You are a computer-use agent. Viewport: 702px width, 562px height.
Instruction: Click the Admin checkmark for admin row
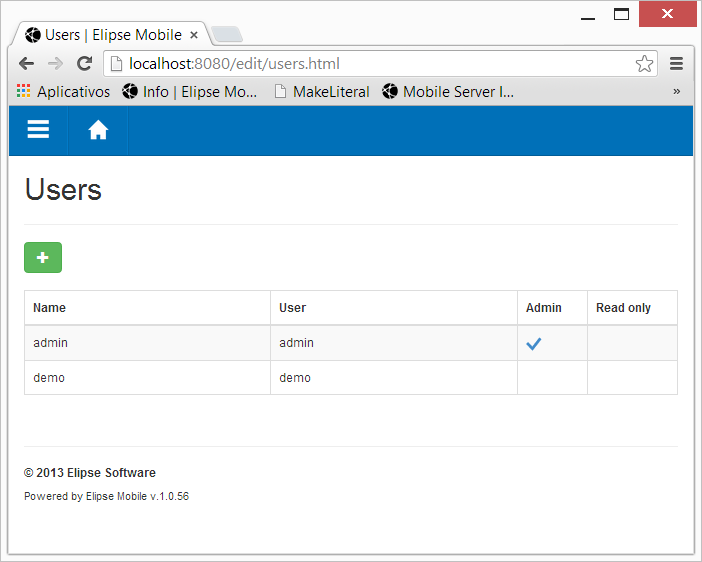click(534, 343)
